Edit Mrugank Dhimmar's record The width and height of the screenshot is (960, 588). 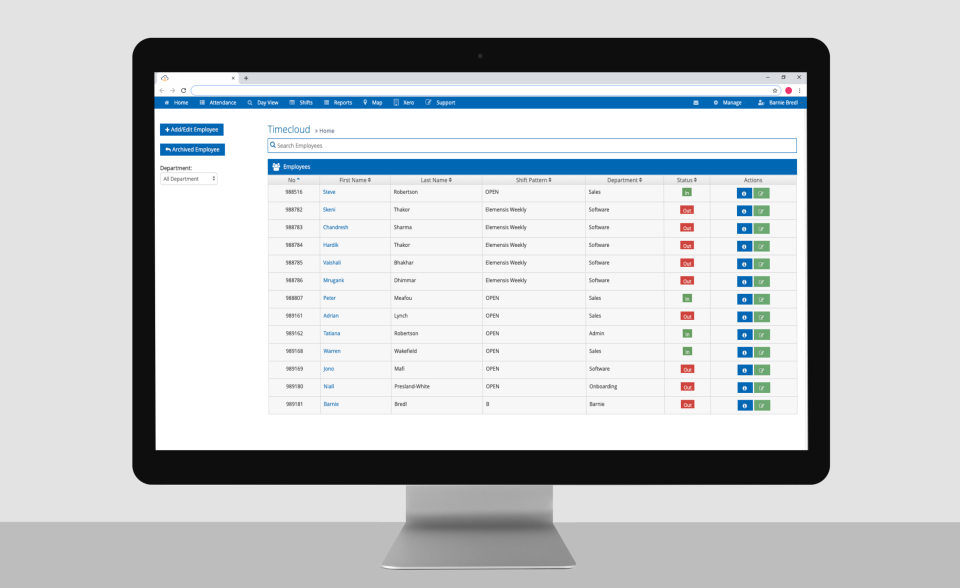click(762, 282)
